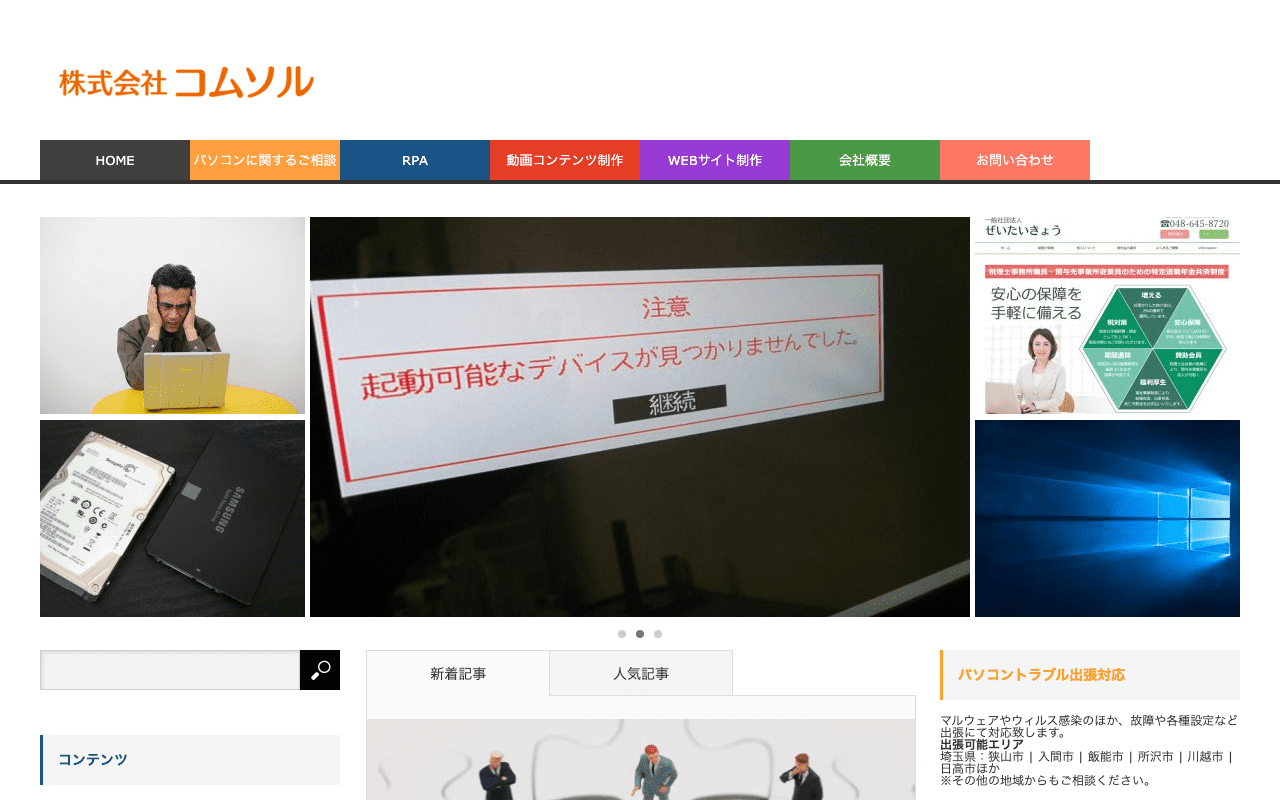The width and height of the screenshot is (1280, 800).
Task: Click inside the search input field
Action: pyautogui.click(x=170, y=670)
